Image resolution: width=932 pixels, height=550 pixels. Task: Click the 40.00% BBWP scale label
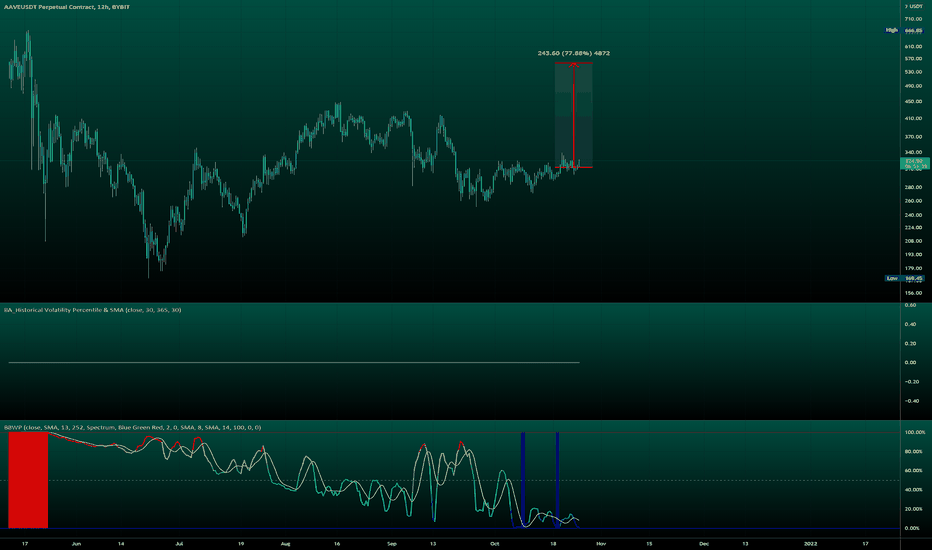point(913,490)
